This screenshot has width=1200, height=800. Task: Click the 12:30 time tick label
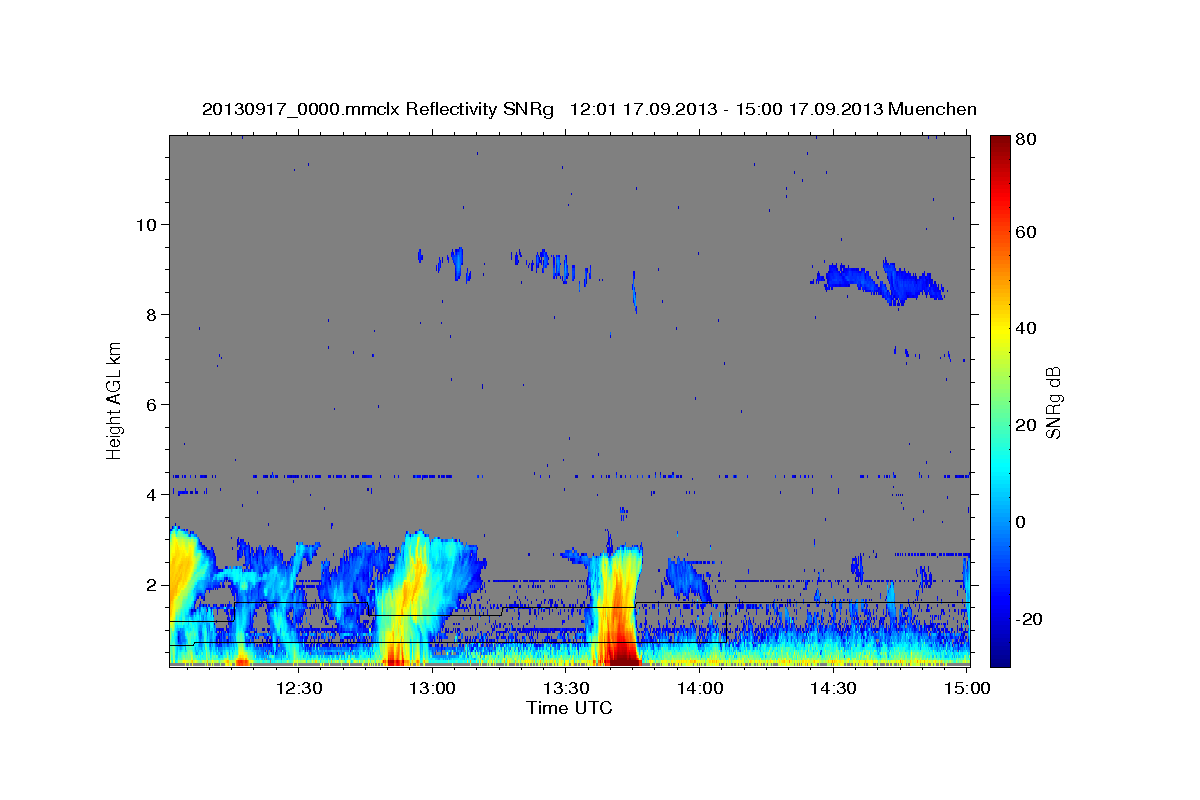tap(299, 688)
